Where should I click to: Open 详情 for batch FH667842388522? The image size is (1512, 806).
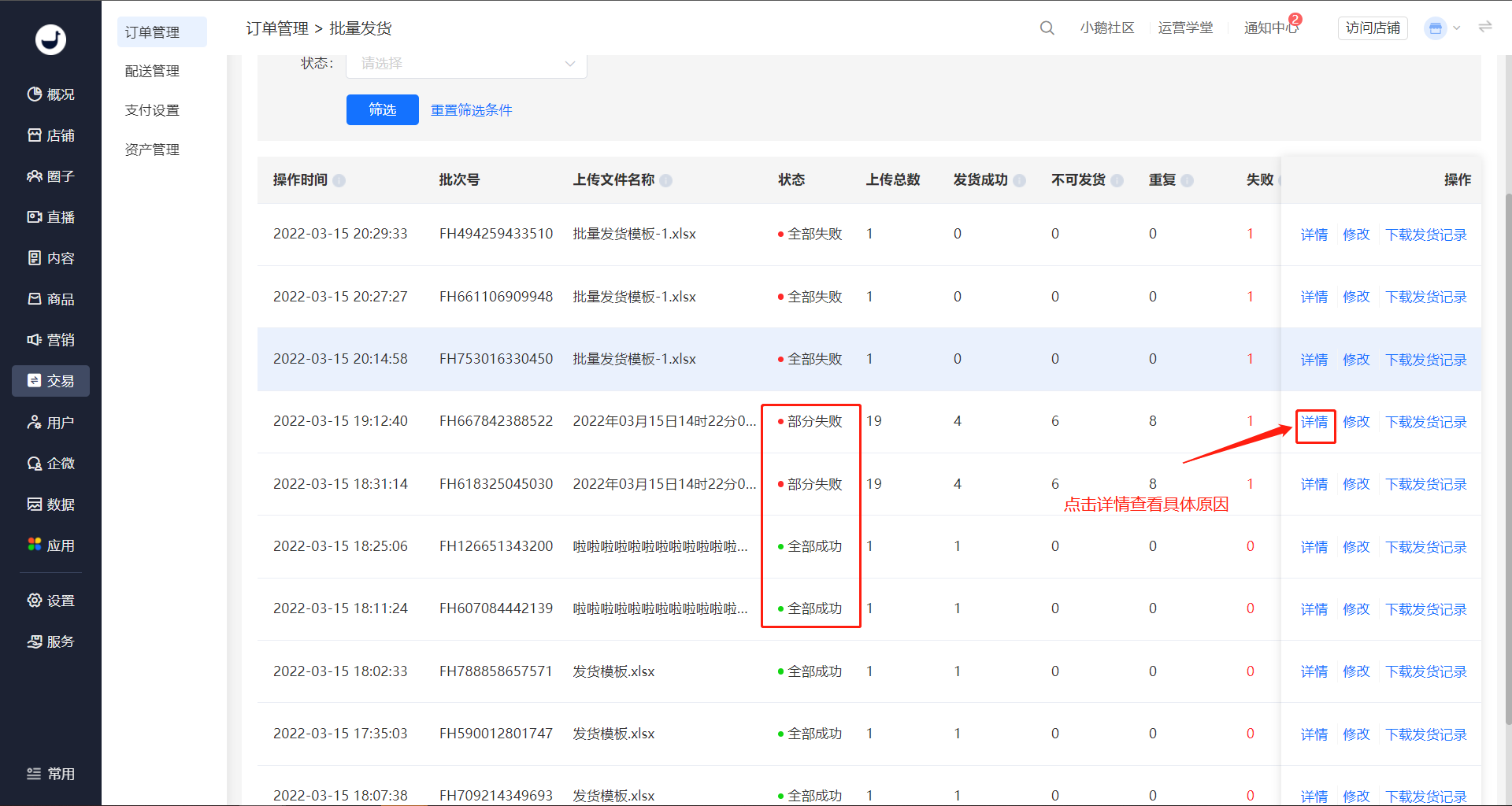(x=1314, y=423)
